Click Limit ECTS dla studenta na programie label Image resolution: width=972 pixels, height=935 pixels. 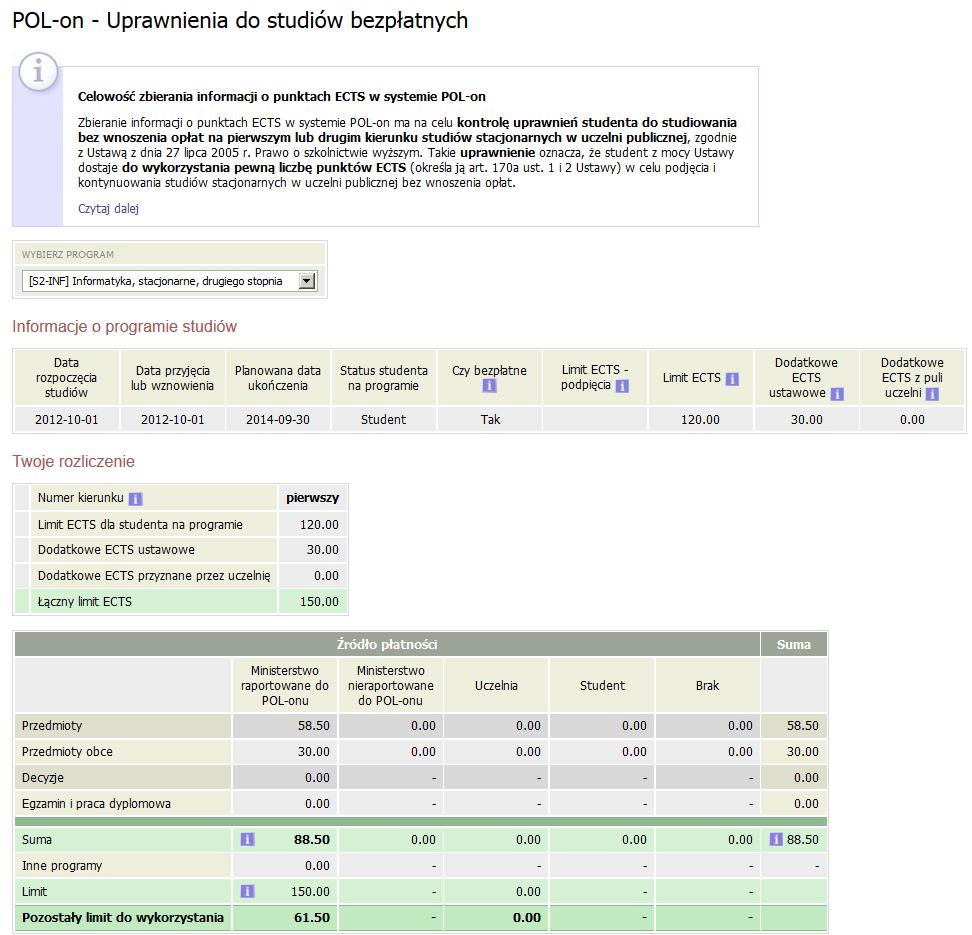140,525
